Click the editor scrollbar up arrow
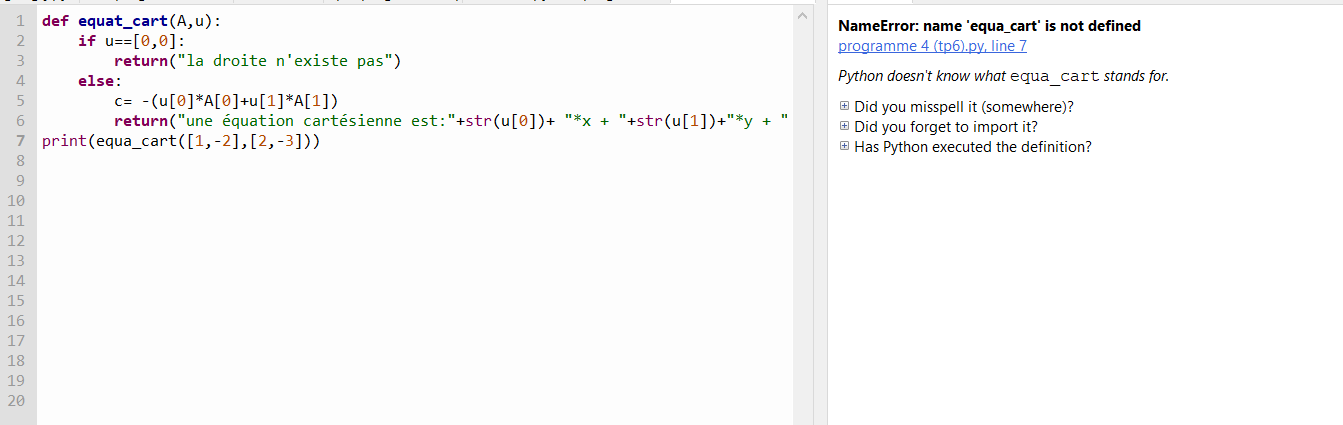 tap(801, 18)
